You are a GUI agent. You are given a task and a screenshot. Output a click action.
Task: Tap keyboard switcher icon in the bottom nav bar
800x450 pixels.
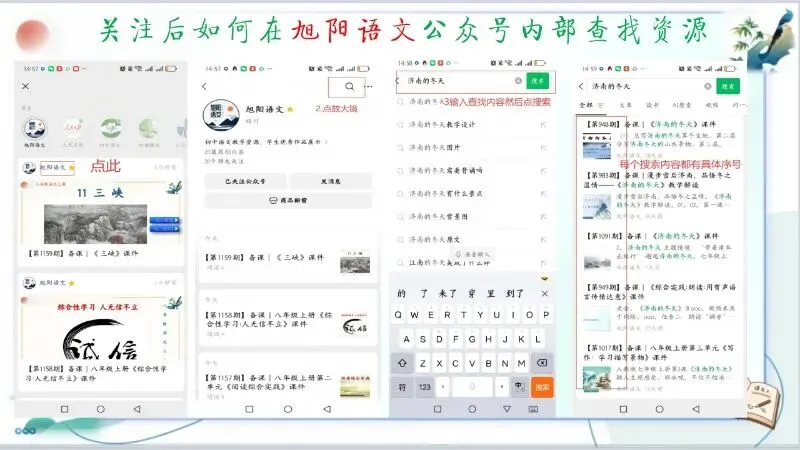[533, 409]
